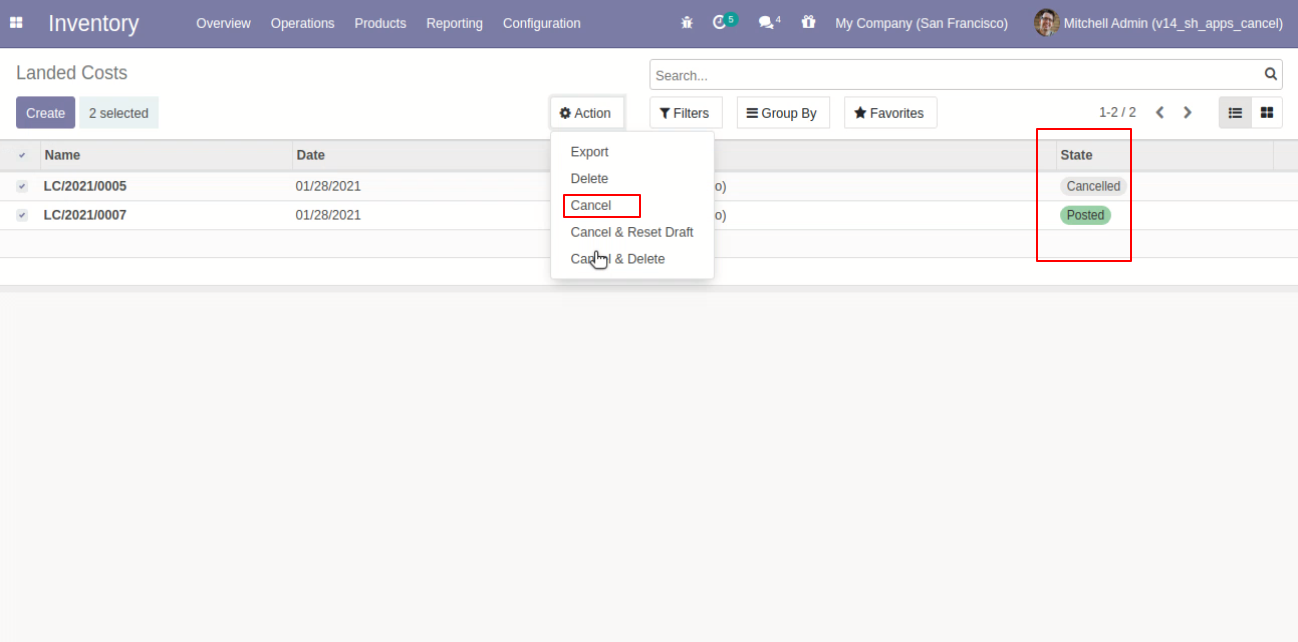The width and height of the screenshot is (1298, 642).
Task: Open the Products menu
Action: point(380,23)
